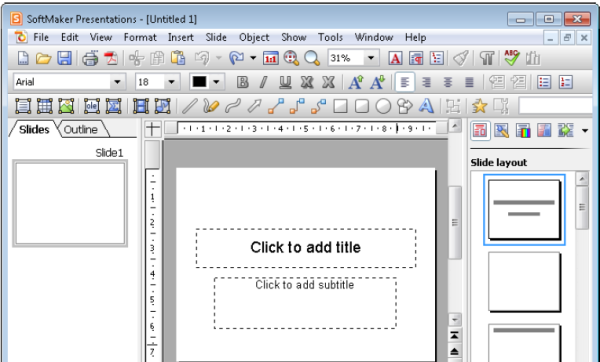Open the Arial font name dropdown

(x=117, y=82)
